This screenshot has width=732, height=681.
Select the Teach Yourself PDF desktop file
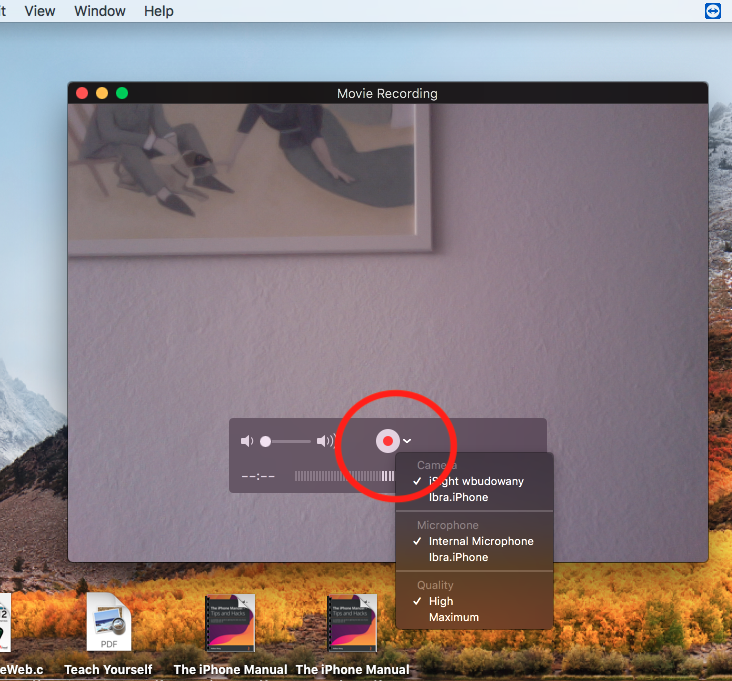pos(108,624)
